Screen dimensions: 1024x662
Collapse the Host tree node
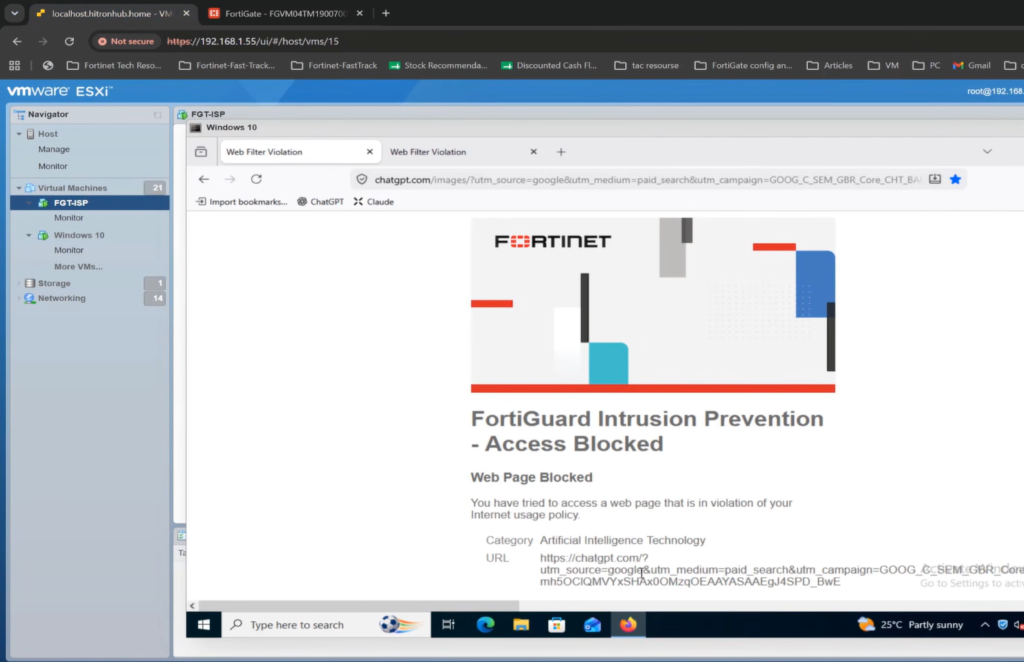pyautogui.click(x=19, y=134)
